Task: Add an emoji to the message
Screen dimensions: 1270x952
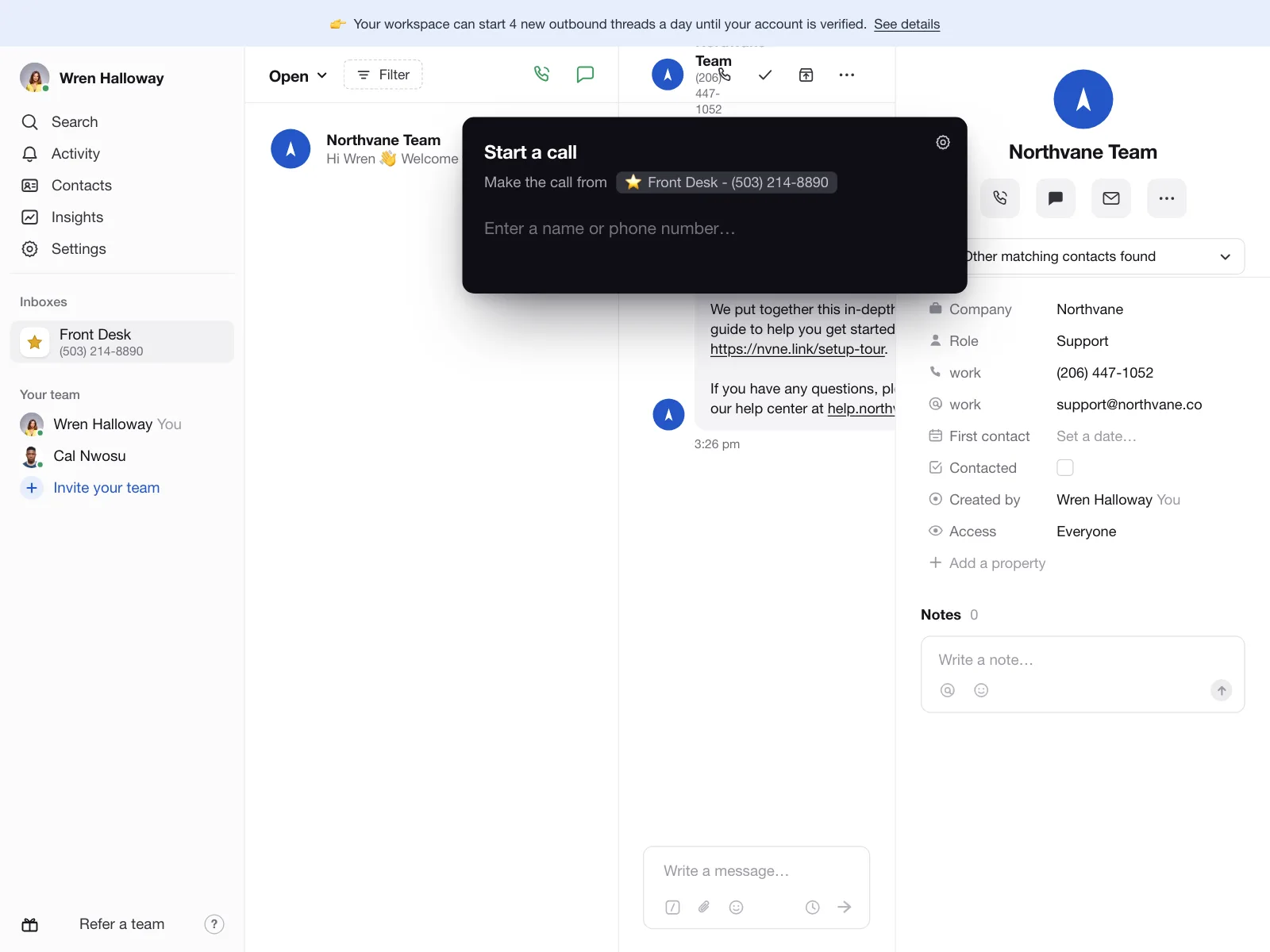Action: pos(737,907)
